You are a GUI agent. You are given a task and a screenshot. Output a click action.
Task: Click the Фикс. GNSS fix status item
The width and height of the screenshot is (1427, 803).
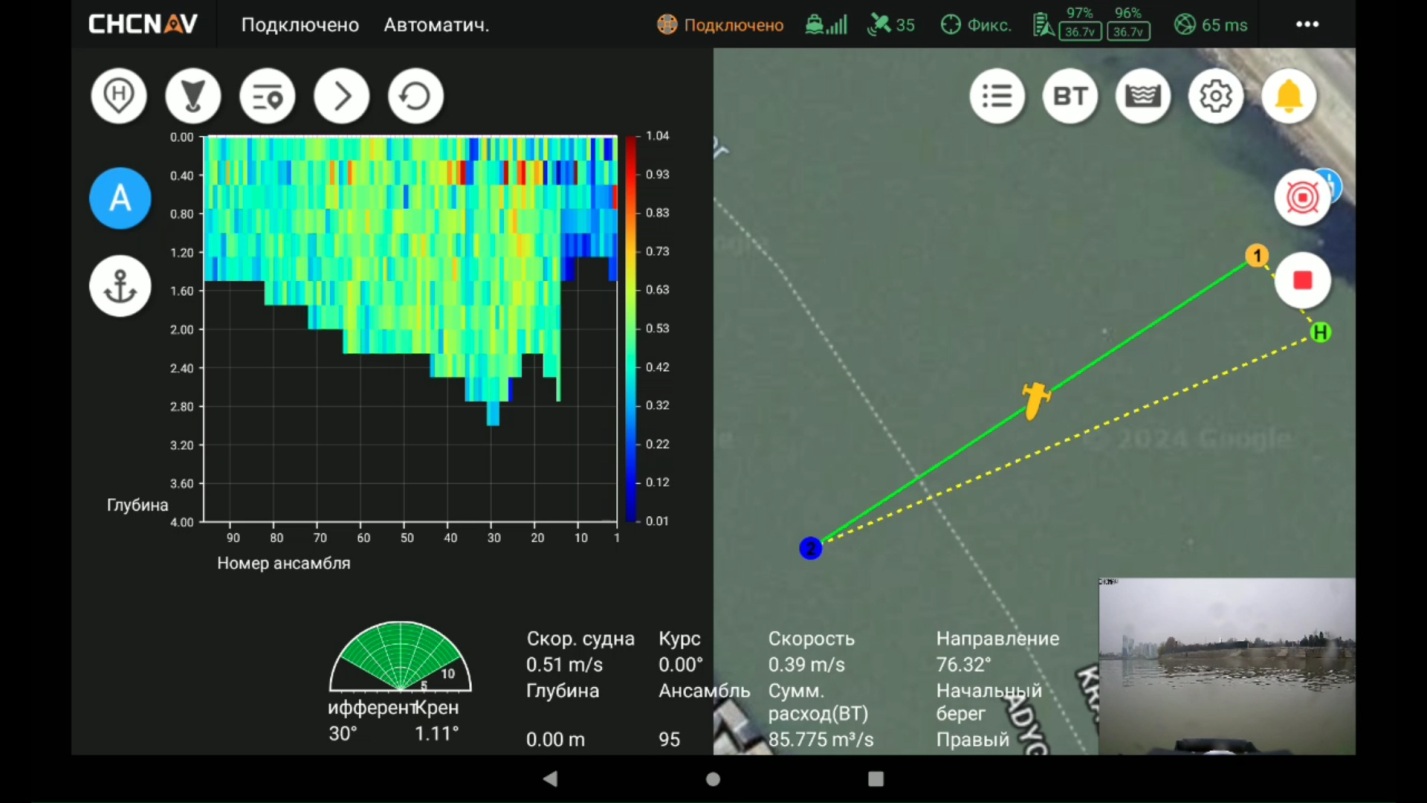tap(973, 24)
